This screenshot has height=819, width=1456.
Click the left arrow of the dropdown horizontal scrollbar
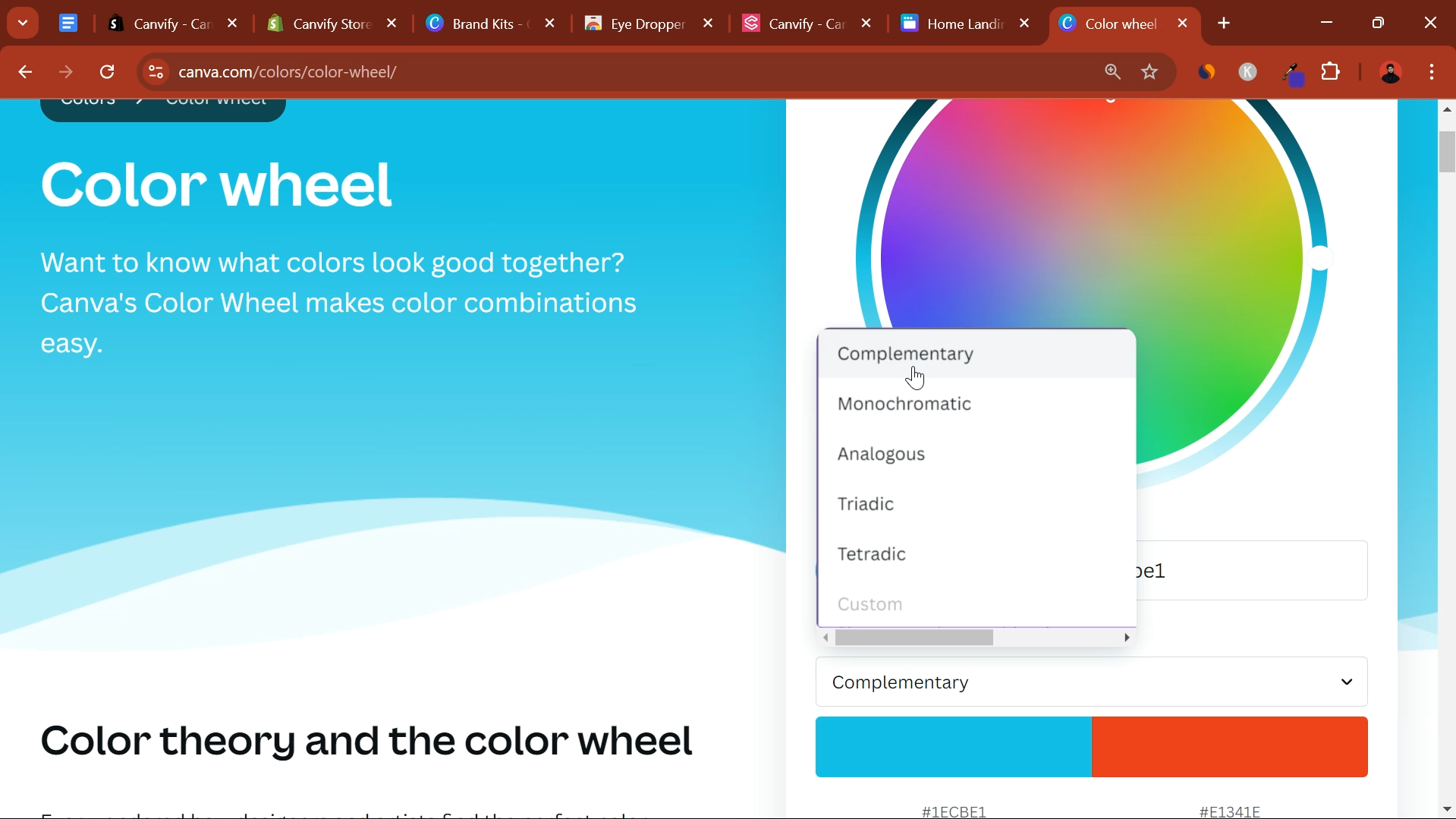click(x=825, y=638)
